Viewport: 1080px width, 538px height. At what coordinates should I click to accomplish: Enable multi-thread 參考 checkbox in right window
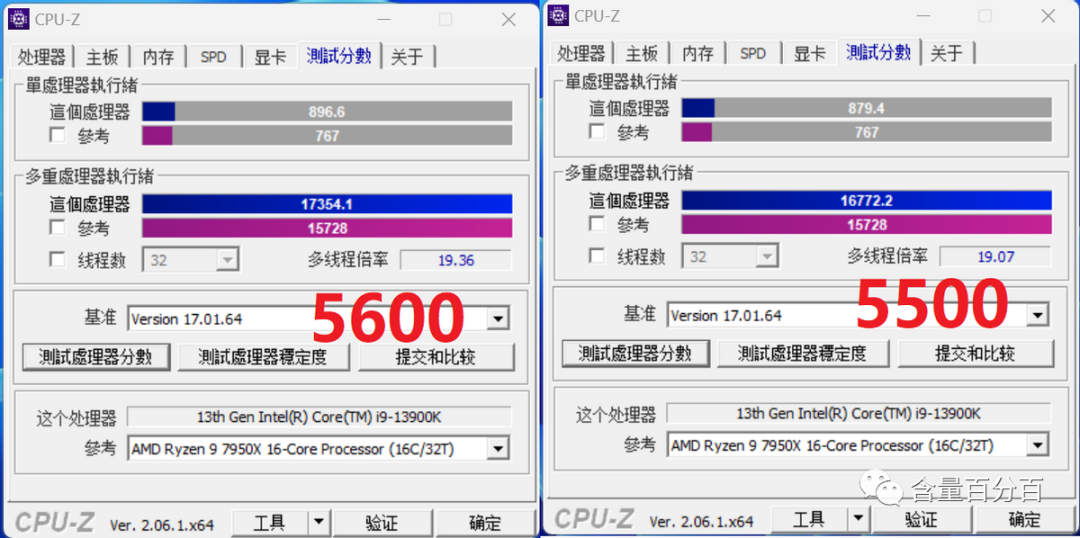coord(597,223)
